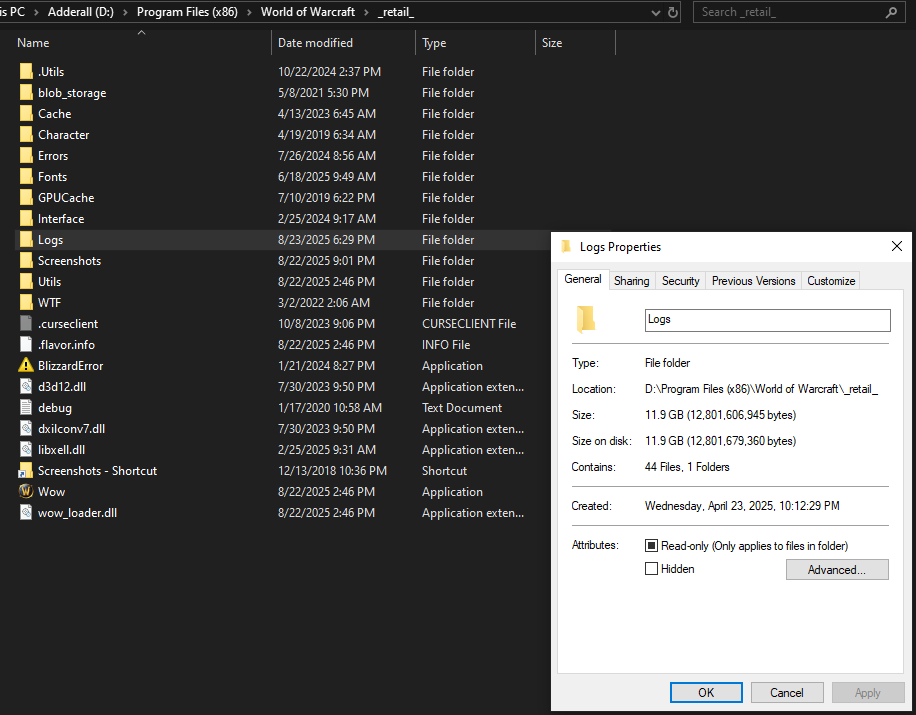916x715 pixels.
Task: Click Adderall (D:) breadcrumb segment
Action: [81, 12]
